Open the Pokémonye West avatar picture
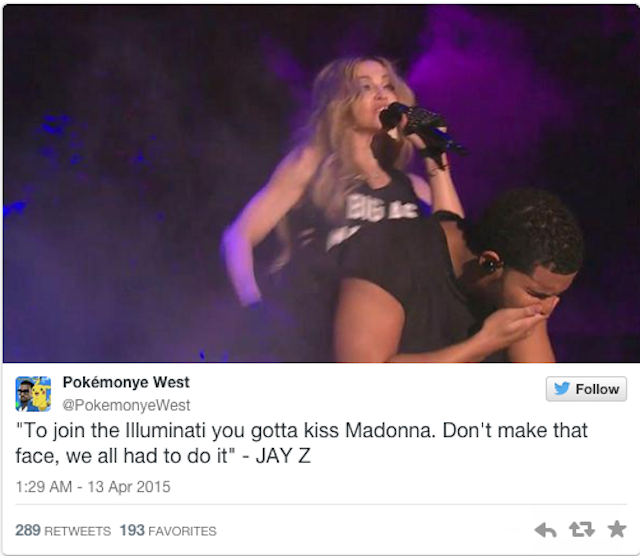Image resolution: width=640 pixels, height=556 pixels. [33, 394]
